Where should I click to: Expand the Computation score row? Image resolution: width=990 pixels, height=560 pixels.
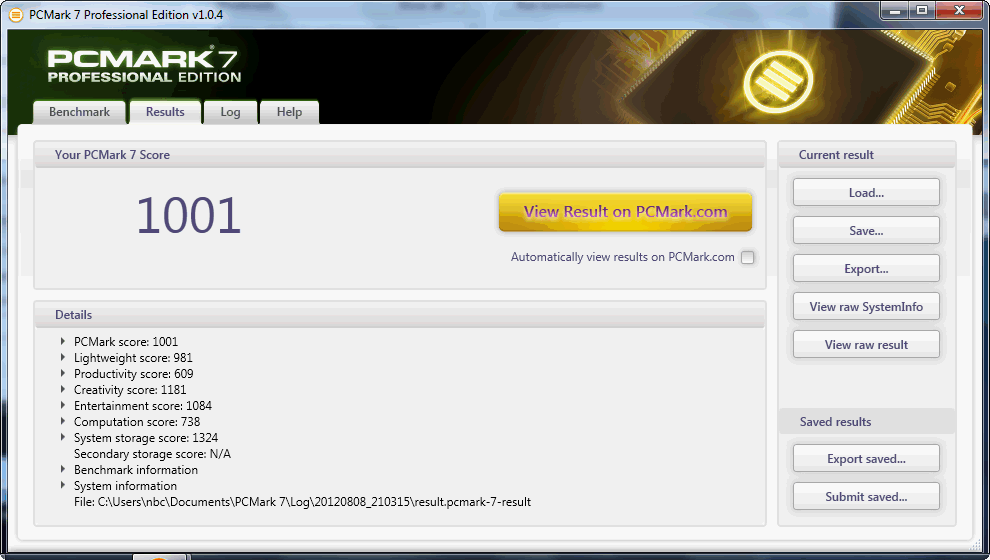63,421
